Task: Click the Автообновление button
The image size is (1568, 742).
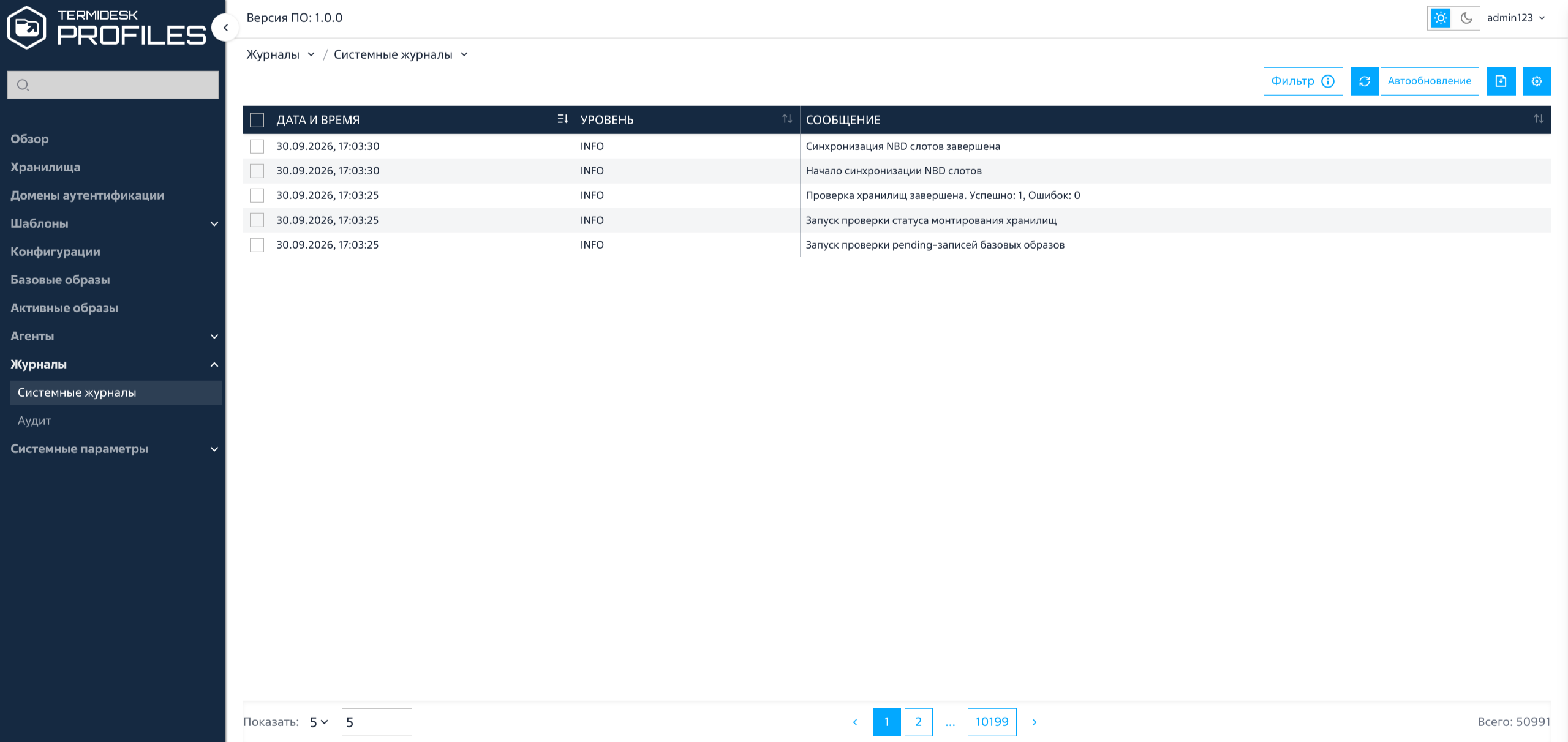Action: tap(1429, 81)
